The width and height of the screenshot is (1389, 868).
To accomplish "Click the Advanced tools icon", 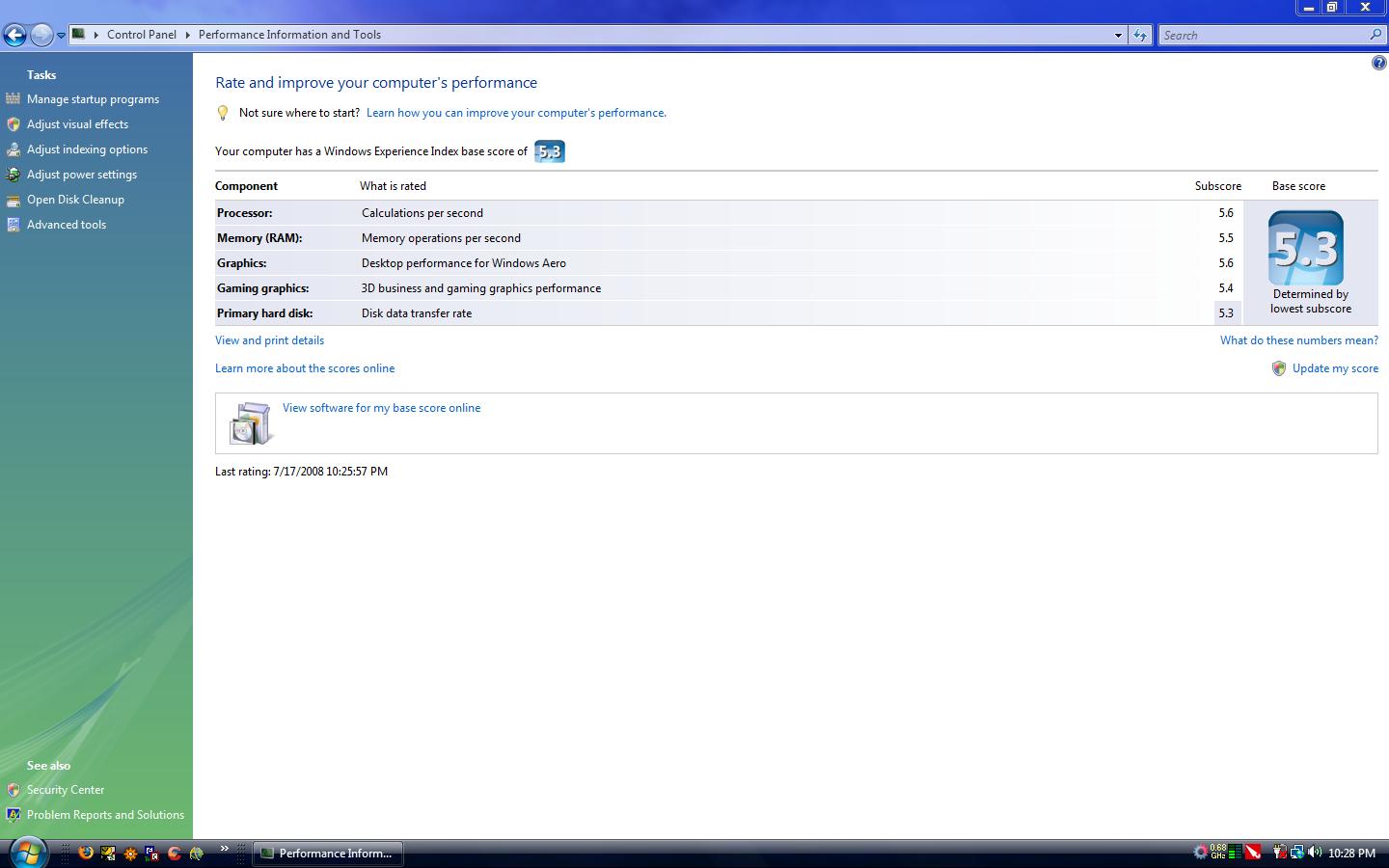I will pyautogui.click(x=13, y=225).
